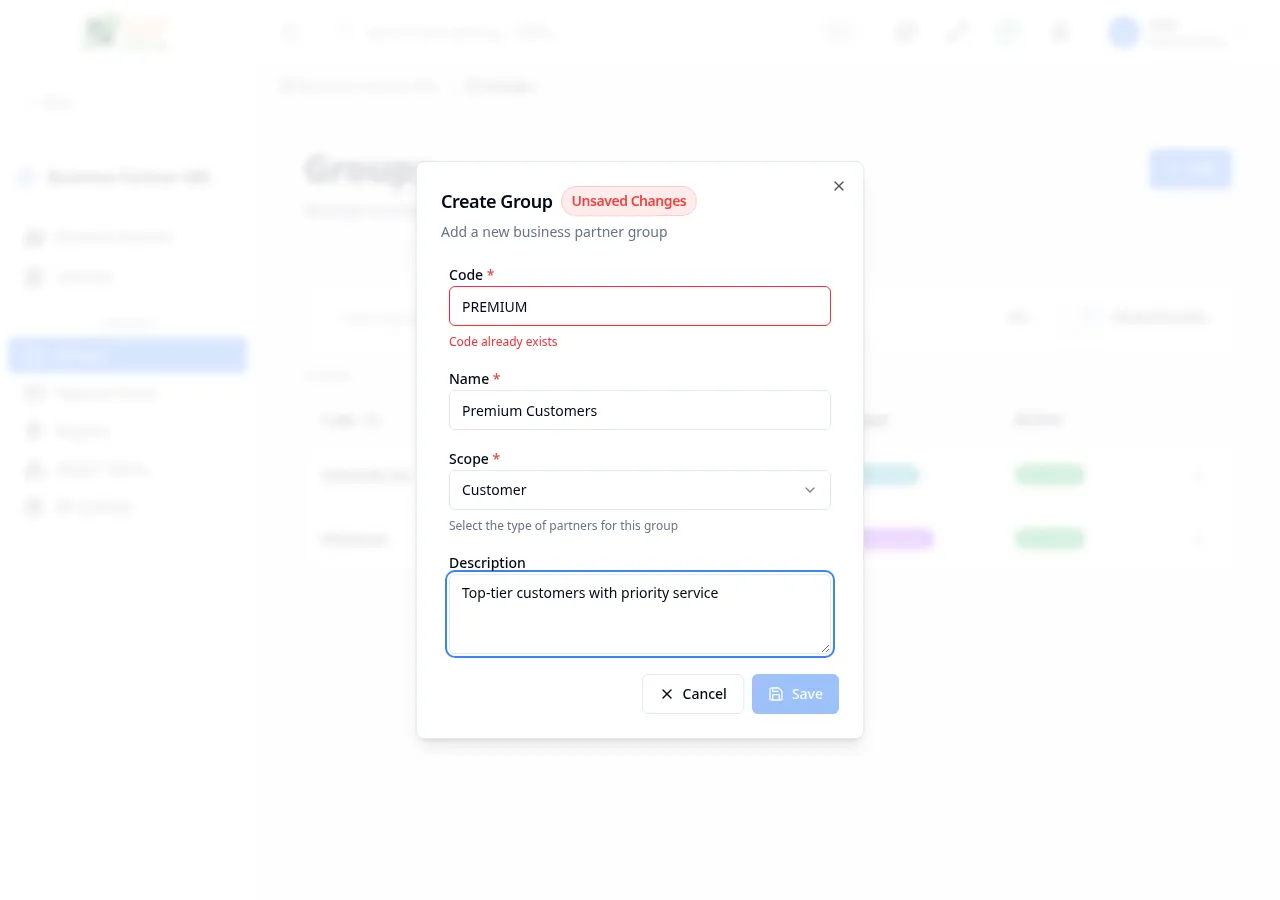This screenshot has height=900, width=1280.
Task: Click the highlighted Groups icon in the sidebar
Action: click(x=34, y=355)
